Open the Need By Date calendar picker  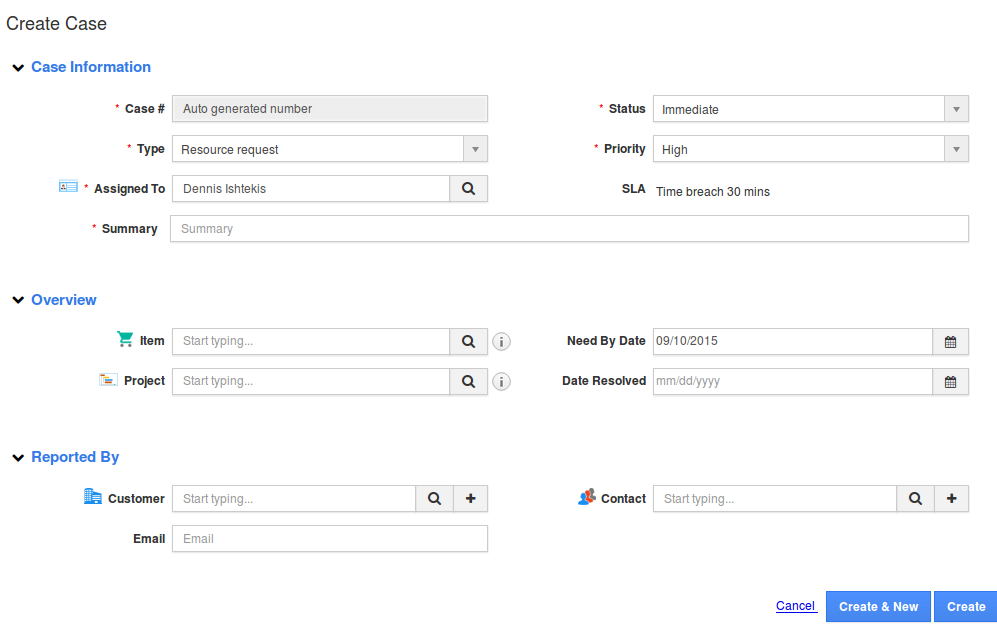950,342
